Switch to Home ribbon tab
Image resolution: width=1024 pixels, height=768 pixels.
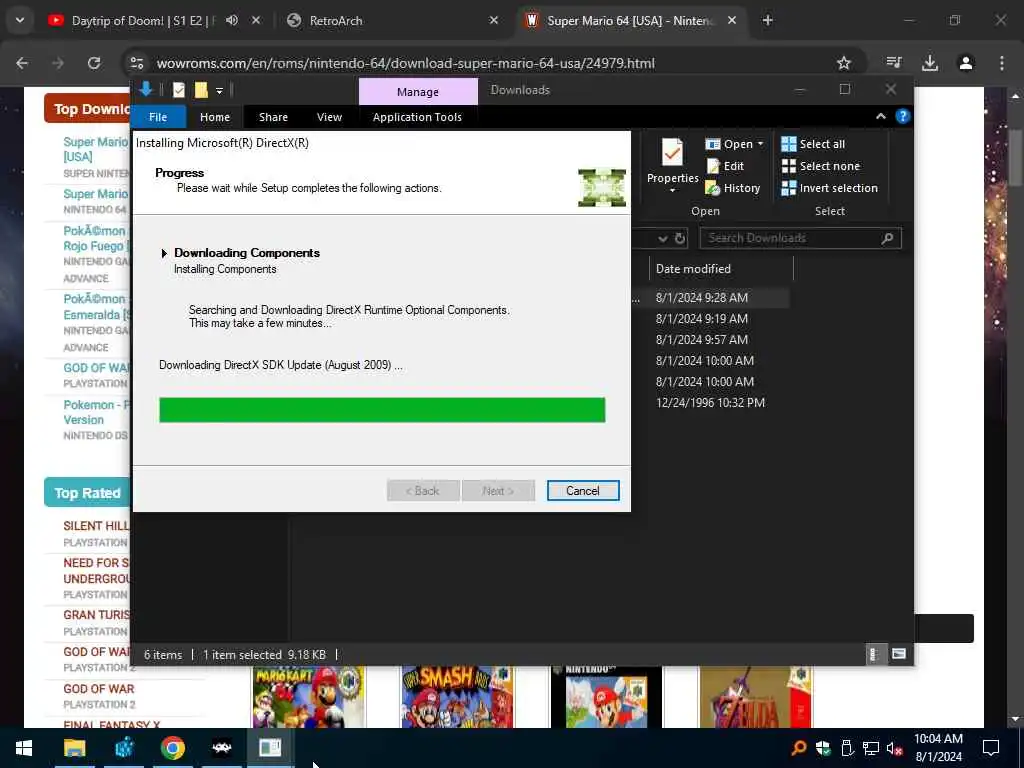215,117
